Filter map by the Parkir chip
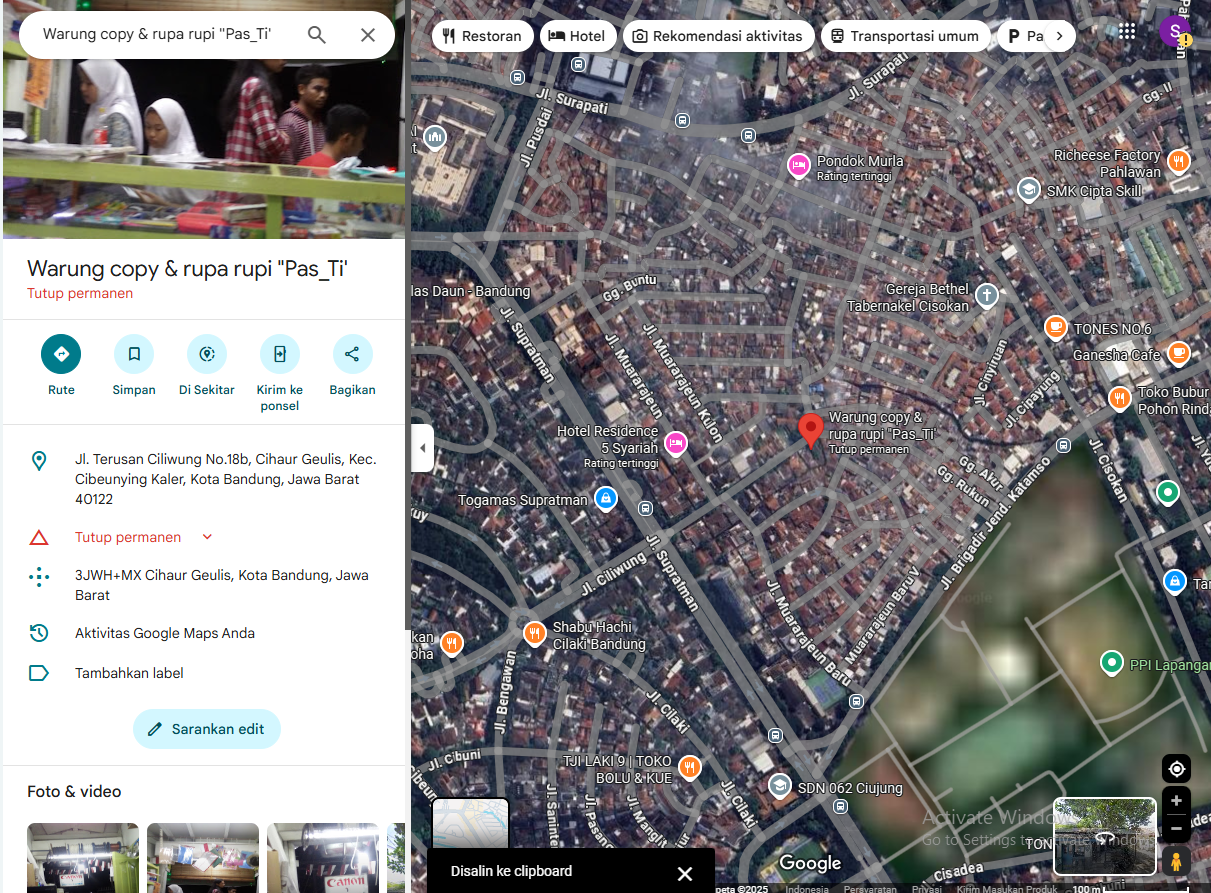 pos(1021,36)
